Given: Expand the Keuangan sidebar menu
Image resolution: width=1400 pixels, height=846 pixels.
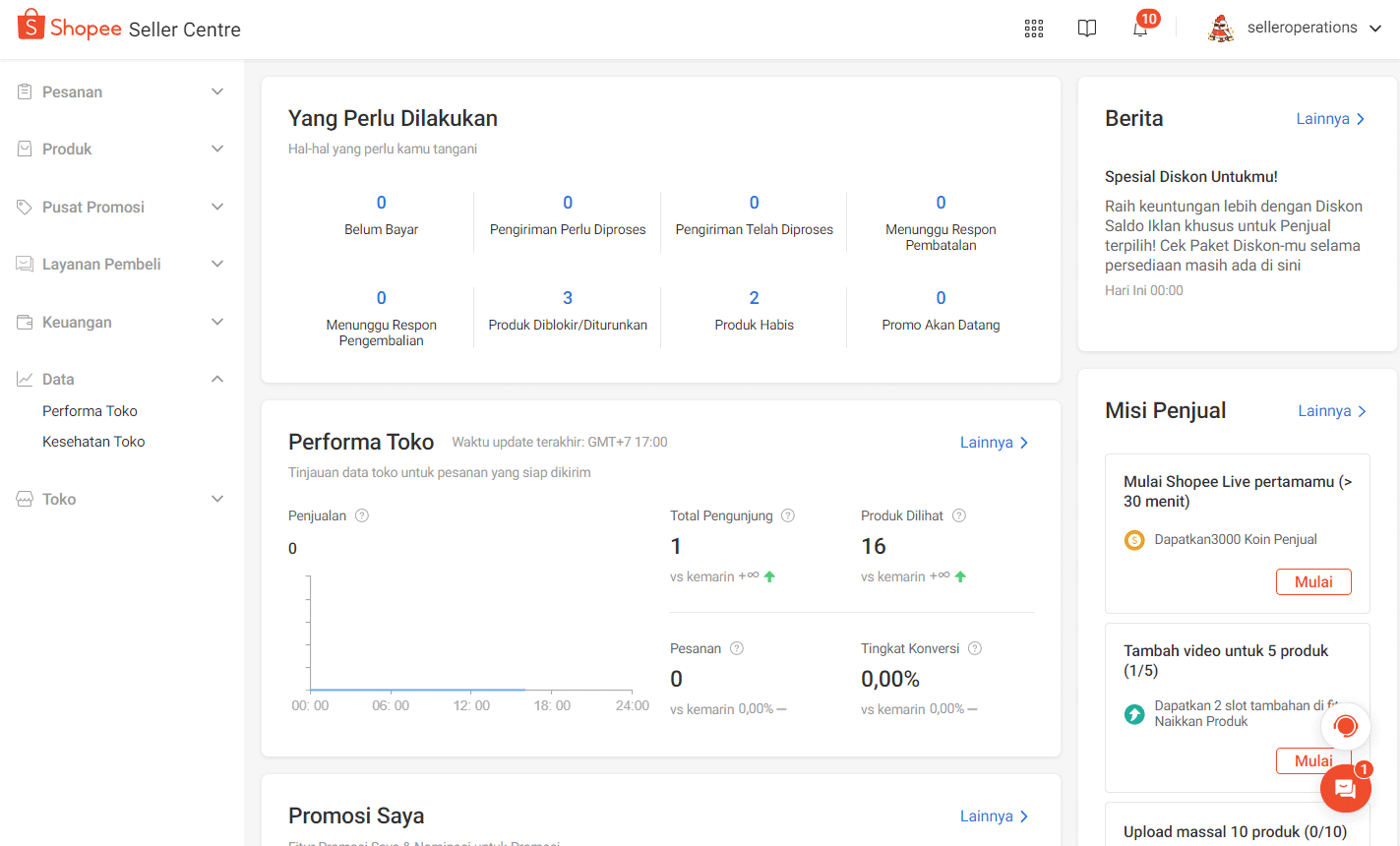Looking at the screenshot, I should [x=217, y=322].
